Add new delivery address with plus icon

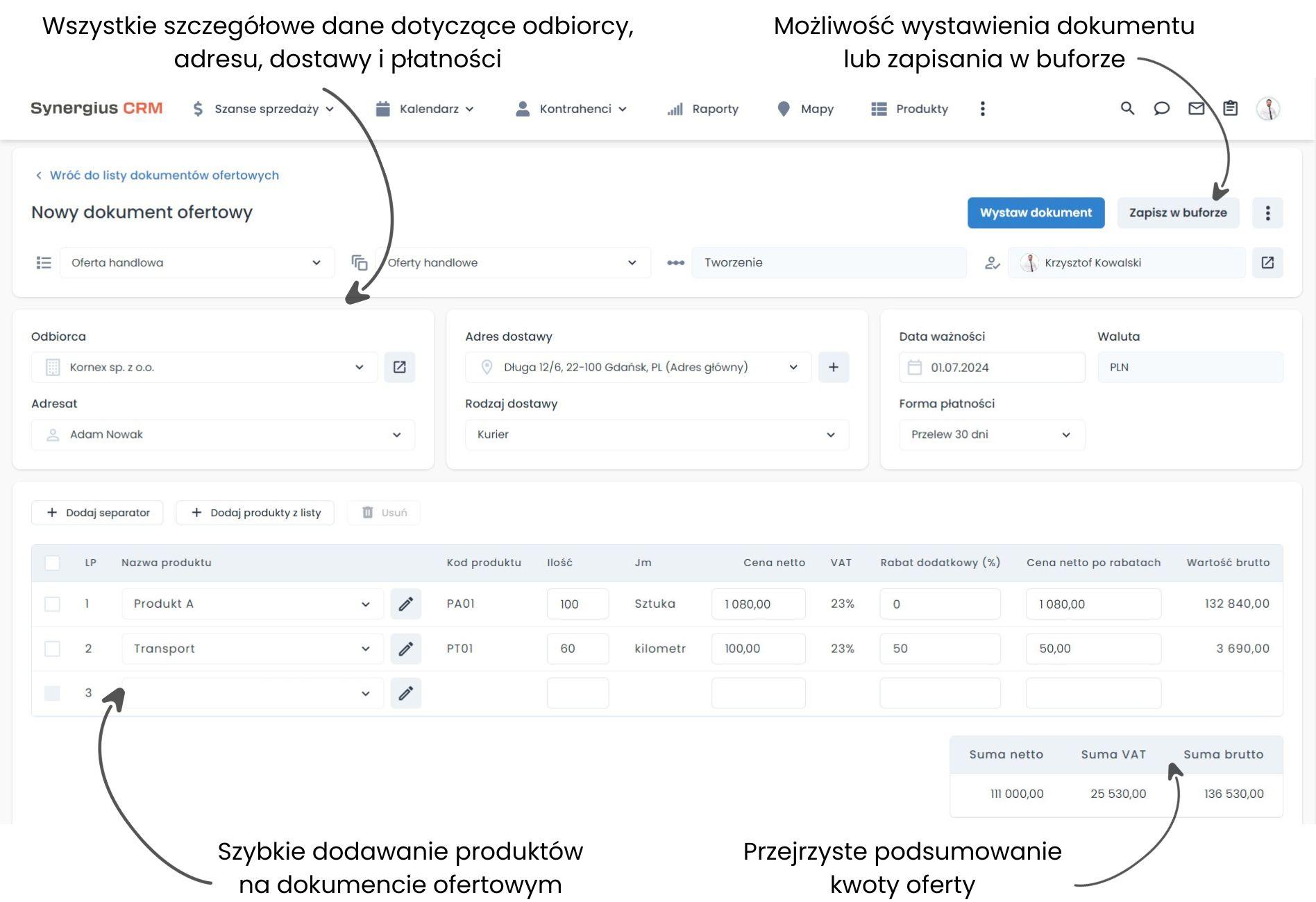(833, 366)
